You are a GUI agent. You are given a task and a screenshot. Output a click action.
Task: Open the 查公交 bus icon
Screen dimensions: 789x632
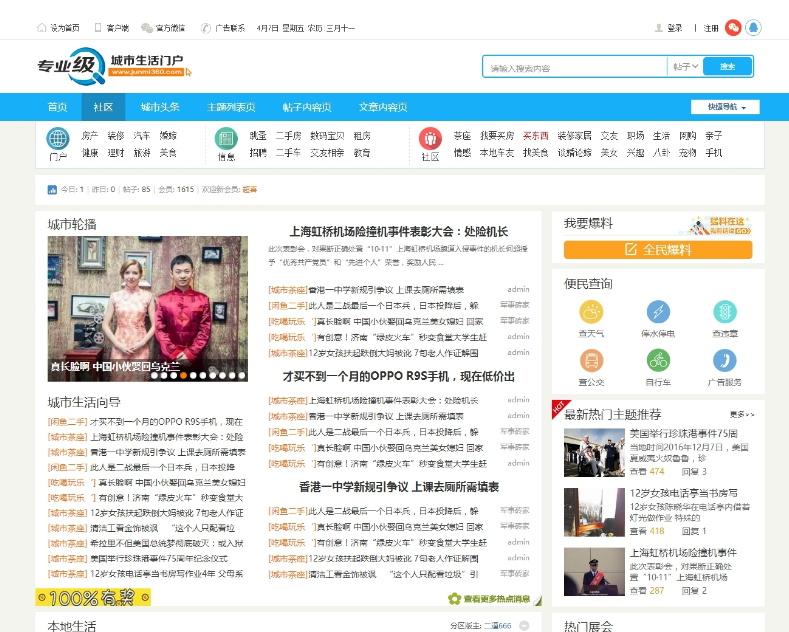(x=591, y=361)
